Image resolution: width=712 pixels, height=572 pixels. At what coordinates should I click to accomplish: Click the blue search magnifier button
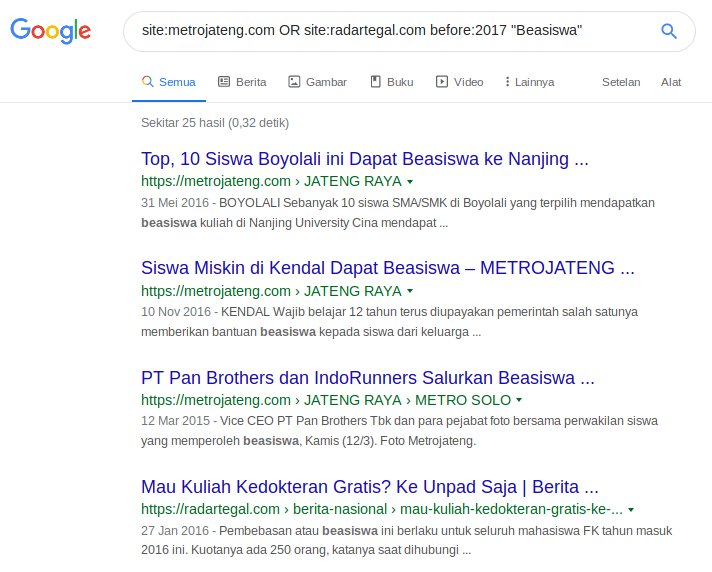click(668, 31)
